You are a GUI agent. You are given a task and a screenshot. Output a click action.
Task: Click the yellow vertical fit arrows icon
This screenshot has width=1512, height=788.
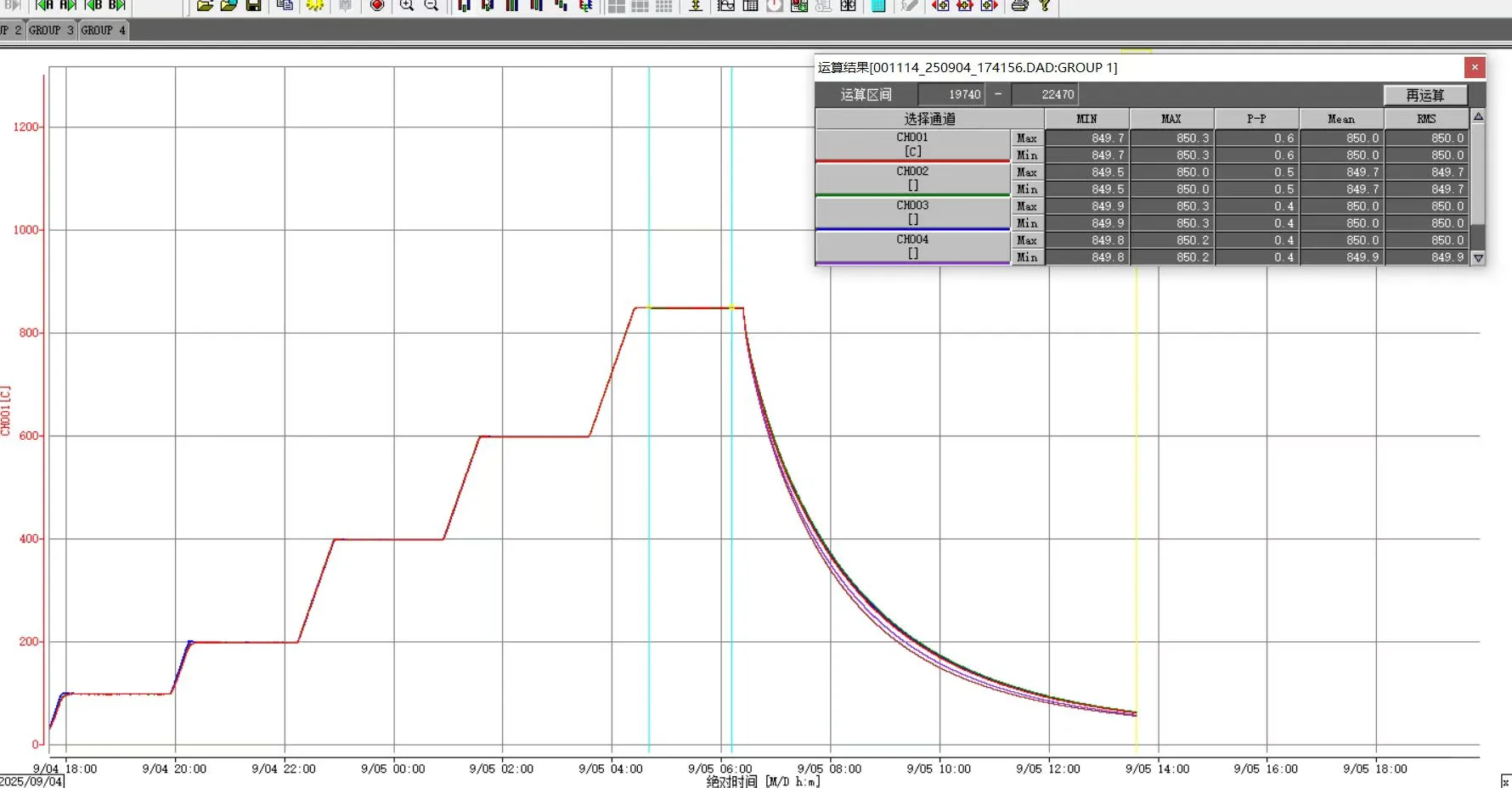point(696,5)
